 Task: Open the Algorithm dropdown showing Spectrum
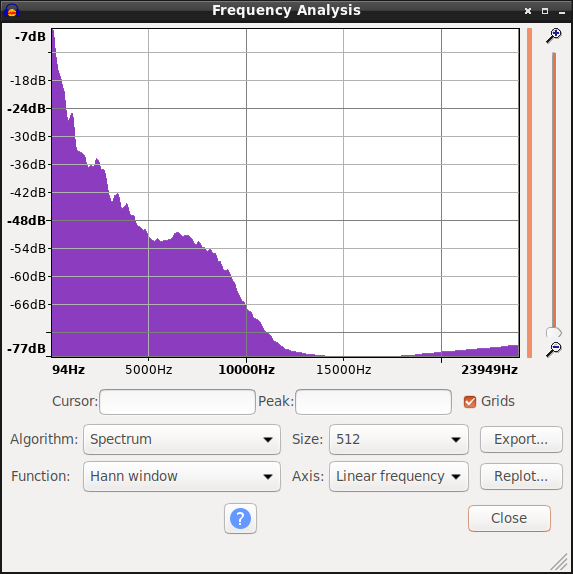tap(182, 439)
